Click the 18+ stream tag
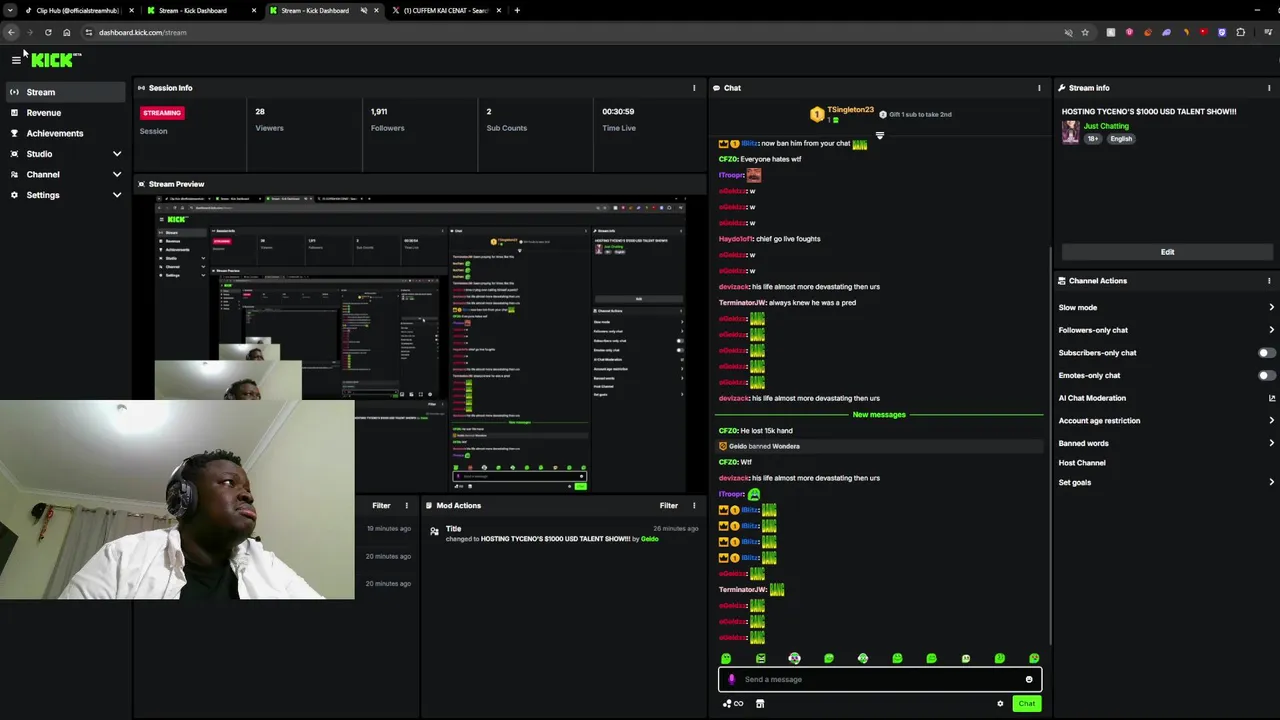Screen dimensions: 1280x720 point(1093,139)
